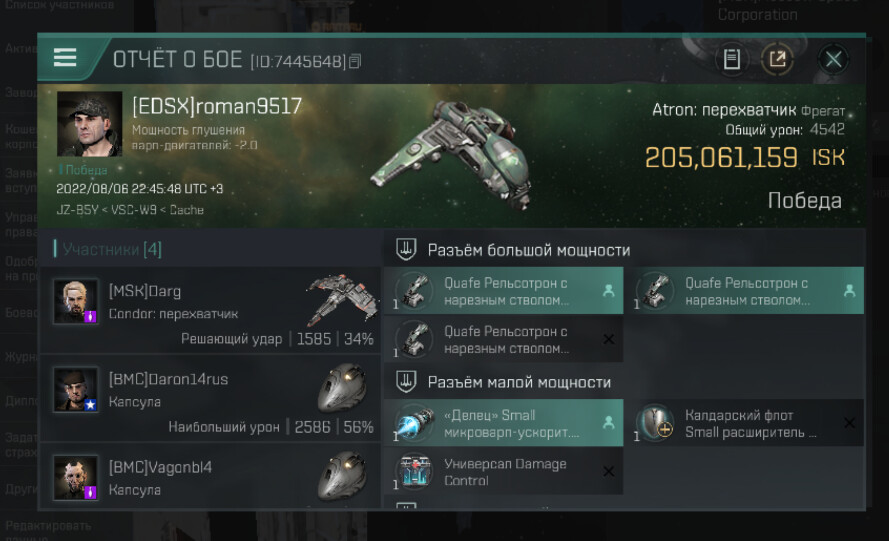This screenshot has height=541, width=889.
Task: Open the clipboard notes icon in header
Action: pyautogui.click(x=731, y=58)
